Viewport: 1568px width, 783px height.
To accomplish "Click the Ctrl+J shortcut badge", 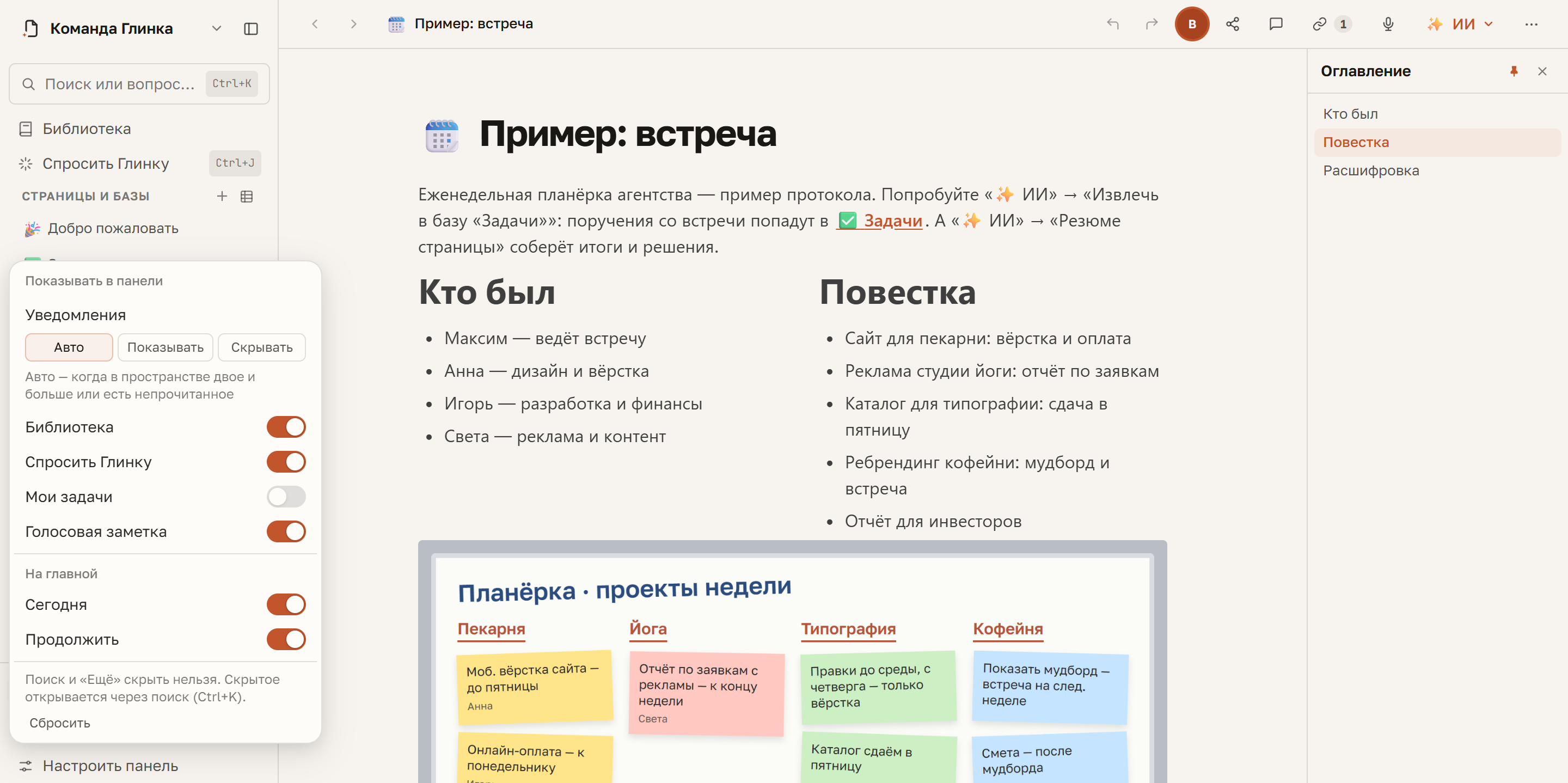I will tap(235, 164).
